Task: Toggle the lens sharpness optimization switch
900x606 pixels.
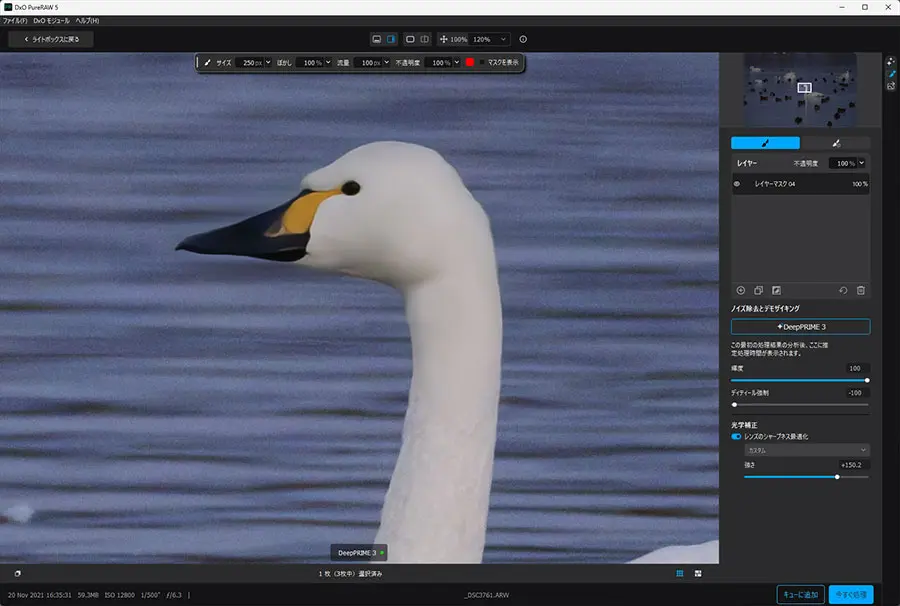Action: point(736,437)
